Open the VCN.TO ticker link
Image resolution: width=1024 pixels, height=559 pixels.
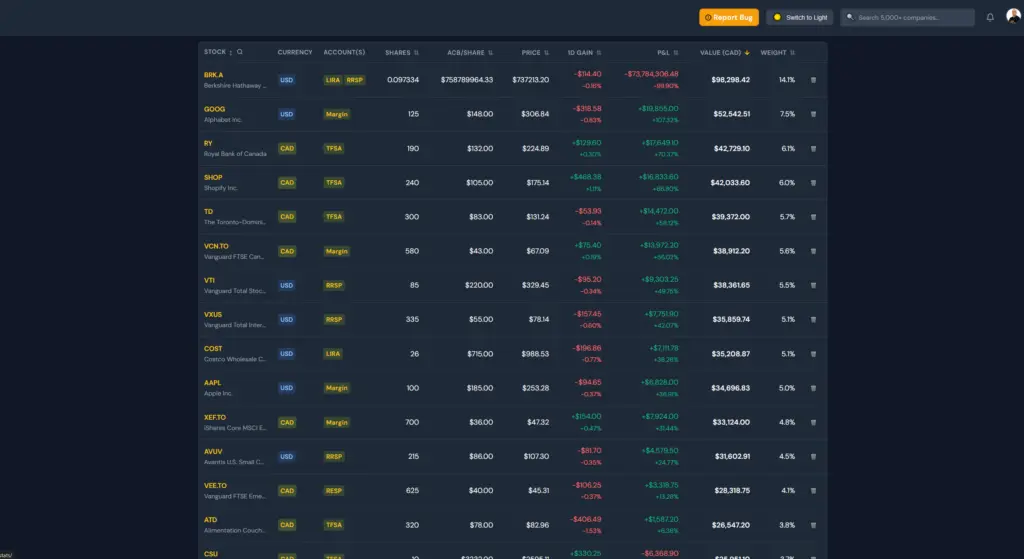click(216, 246)
